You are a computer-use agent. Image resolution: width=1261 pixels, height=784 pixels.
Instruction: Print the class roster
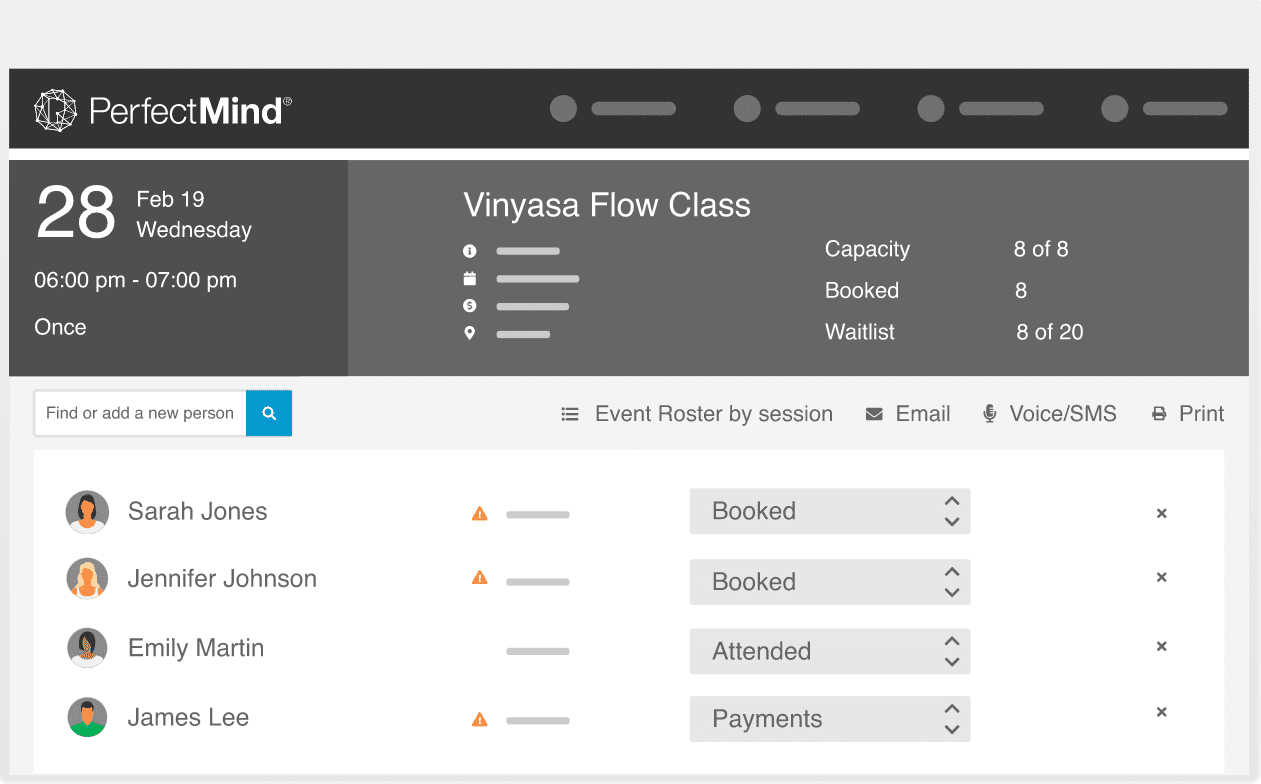click(1188, 414)
